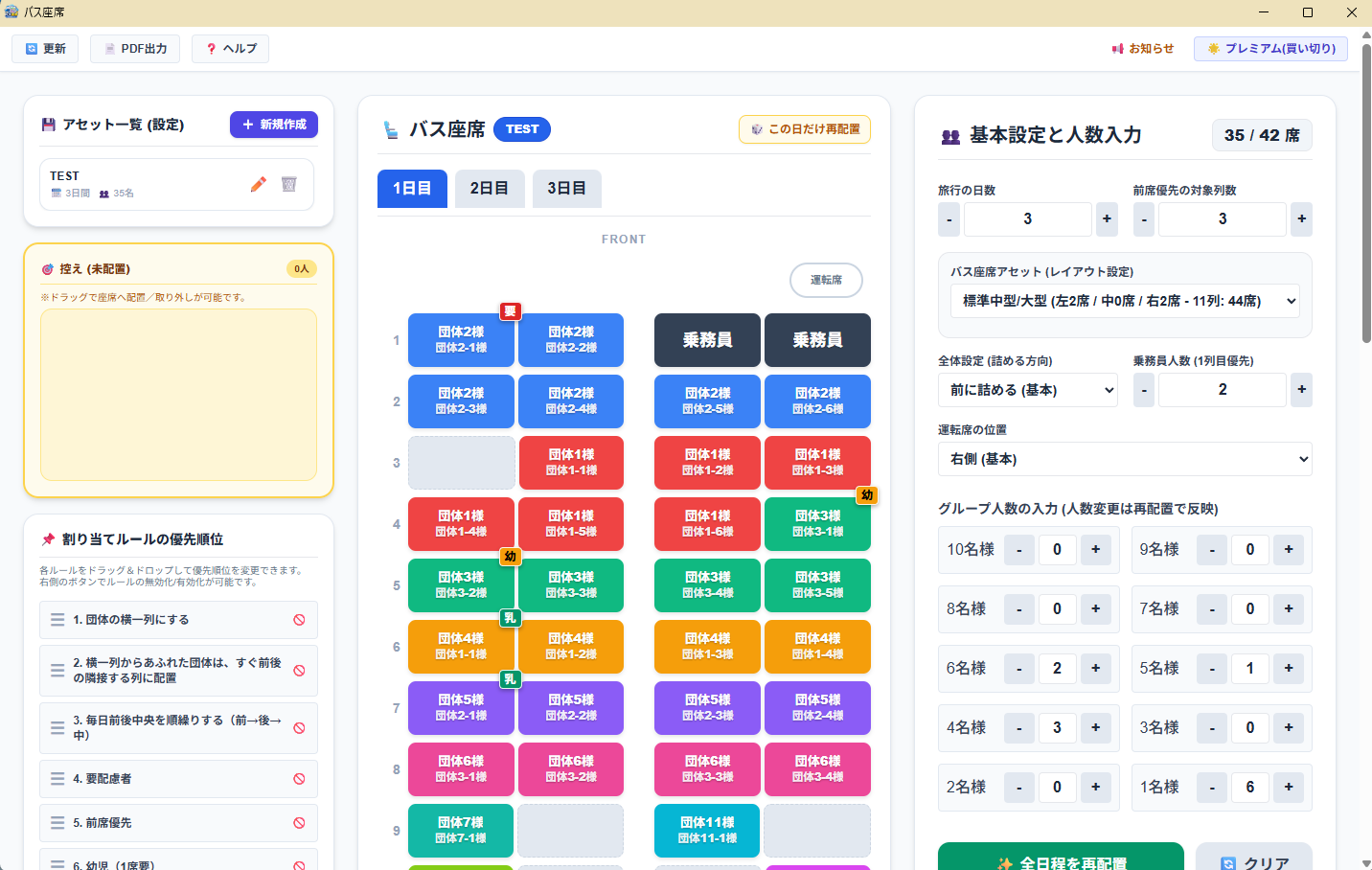Decrease the 1名様 count with minus

[x=1212, y=788]
